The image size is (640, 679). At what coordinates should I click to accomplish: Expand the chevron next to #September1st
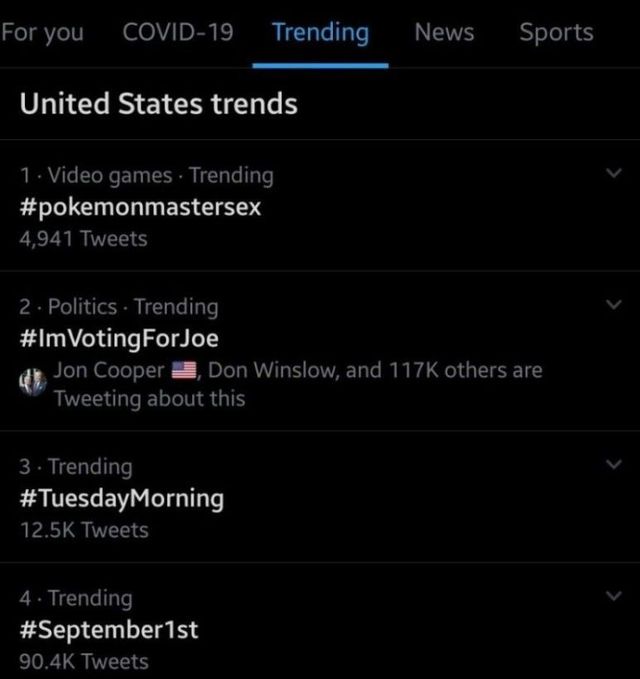click(614, 596)
